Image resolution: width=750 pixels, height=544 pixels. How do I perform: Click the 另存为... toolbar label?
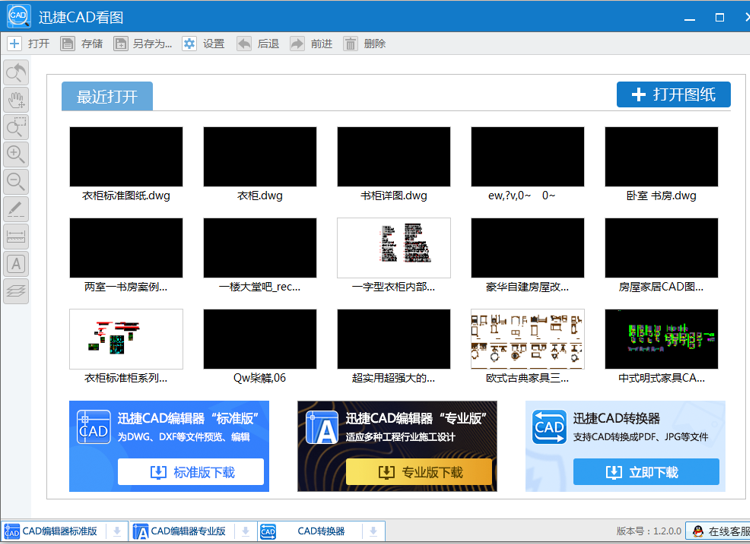tap(152, 44)
